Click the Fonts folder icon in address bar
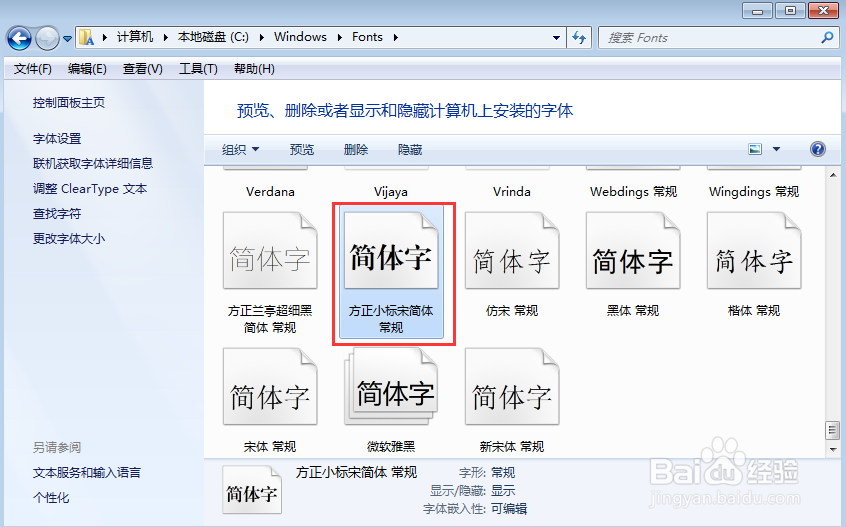This screenshot has height=527, width=846. pyautogui.click(x=86, y=37)
